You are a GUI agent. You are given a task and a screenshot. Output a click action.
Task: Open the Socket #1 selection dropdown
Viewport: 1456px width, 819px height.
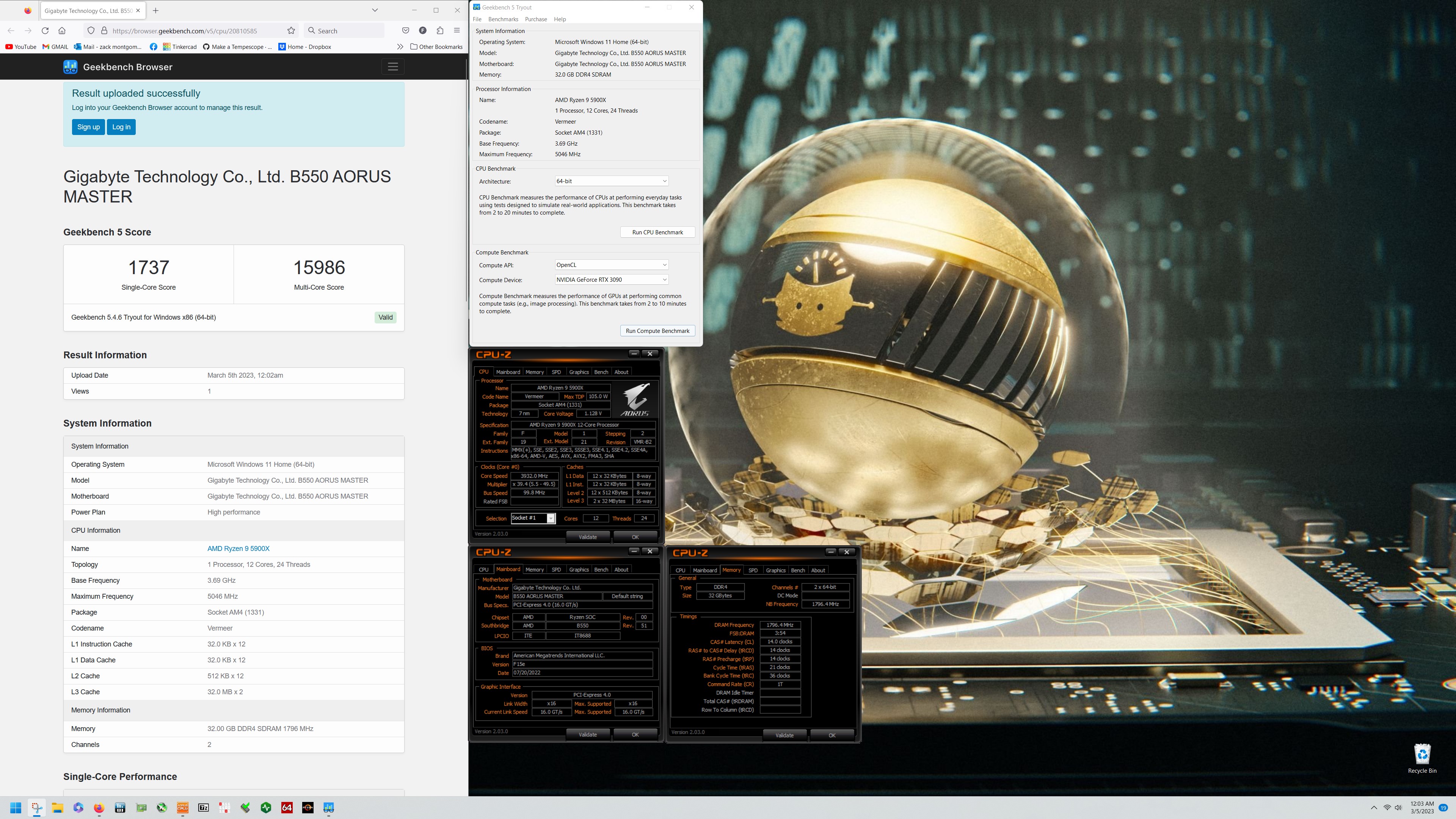(533, 518)
